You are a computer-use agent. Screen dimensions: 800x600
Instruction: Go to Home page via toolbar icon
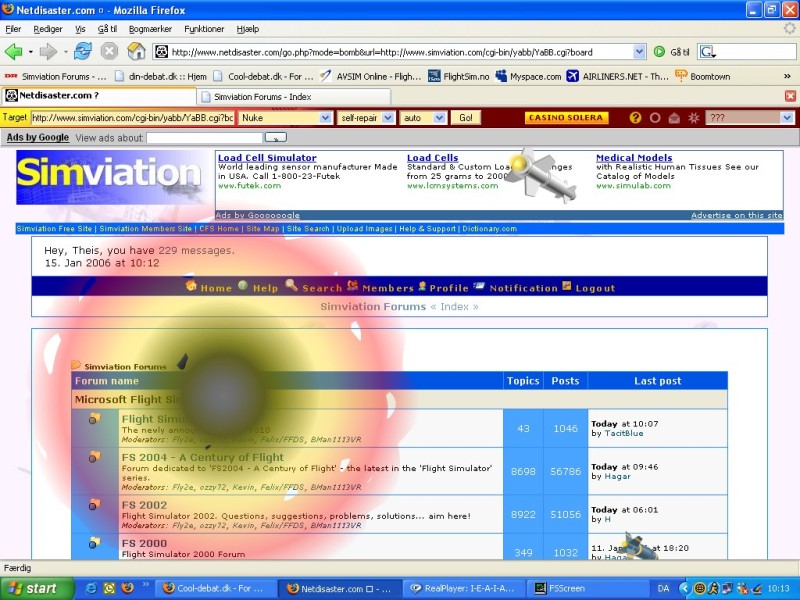pyautogui.click(x=136, y=51)
